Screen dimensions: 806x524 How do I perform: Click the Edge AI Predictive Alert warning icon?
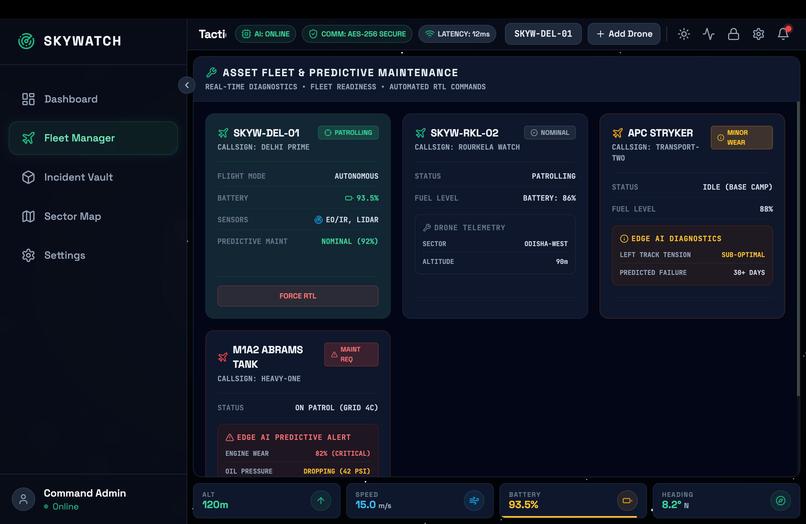[230, 437]
